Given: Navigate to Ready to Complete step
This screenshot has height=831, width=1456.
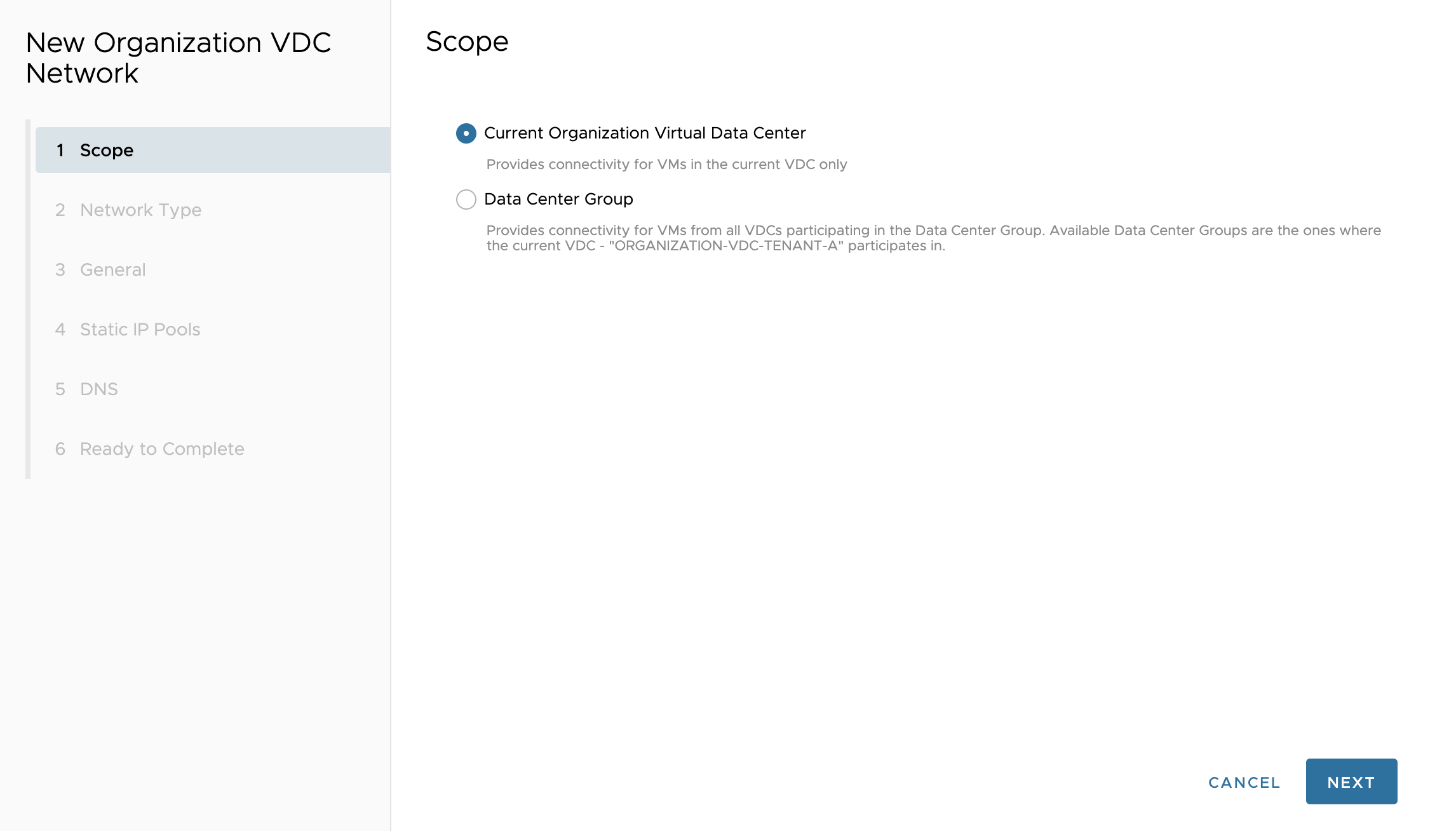Looking at the screenshot, I should tap(162, 449).
